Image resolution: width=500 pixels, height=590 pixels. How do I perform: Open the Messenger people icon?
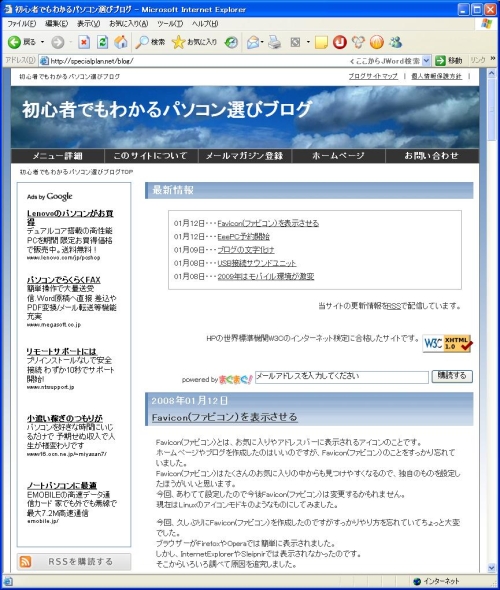(x=395, y=42)
